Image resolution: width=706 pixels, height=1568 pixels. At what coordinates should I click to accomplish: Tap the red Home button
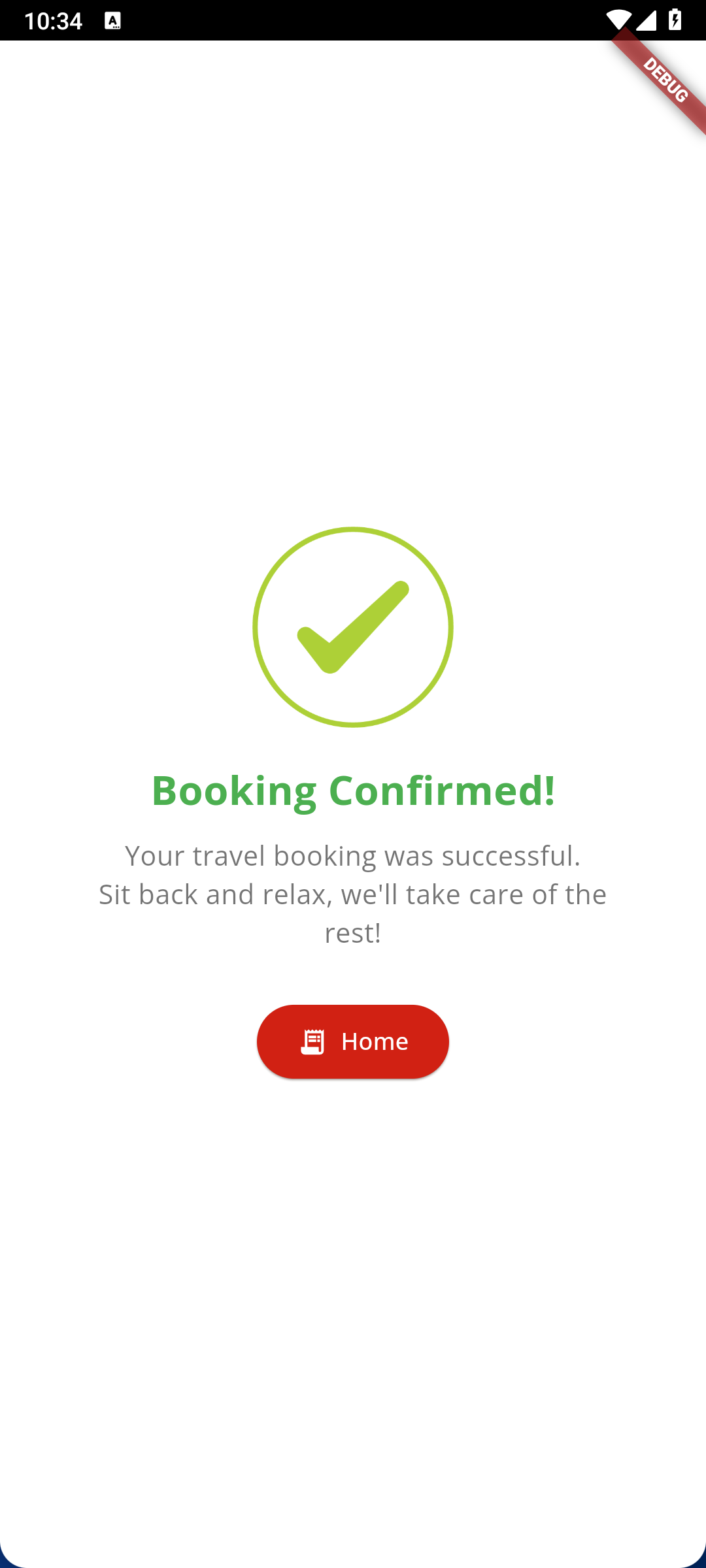(353, 1041)
